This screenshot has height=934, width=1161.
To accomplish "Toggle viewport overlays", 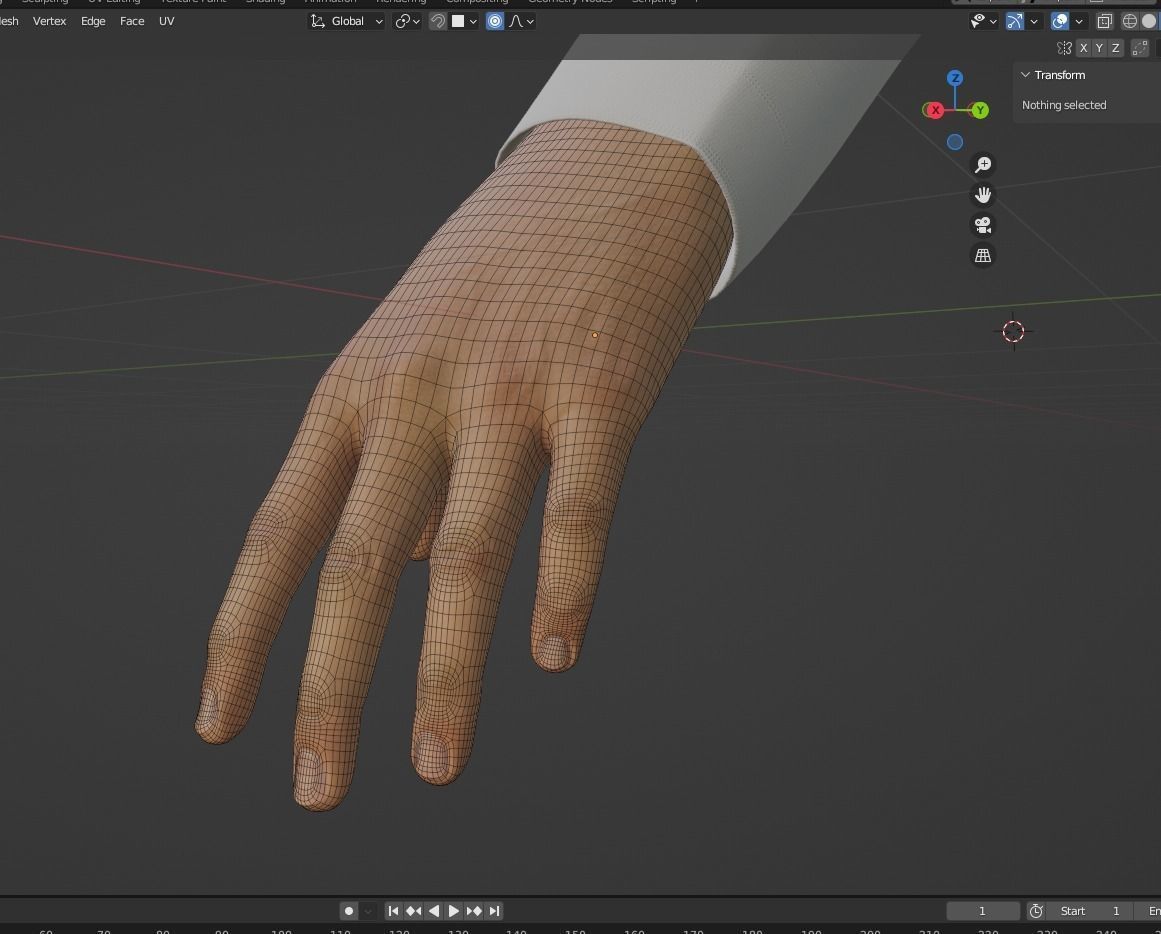I will 1060,21.
